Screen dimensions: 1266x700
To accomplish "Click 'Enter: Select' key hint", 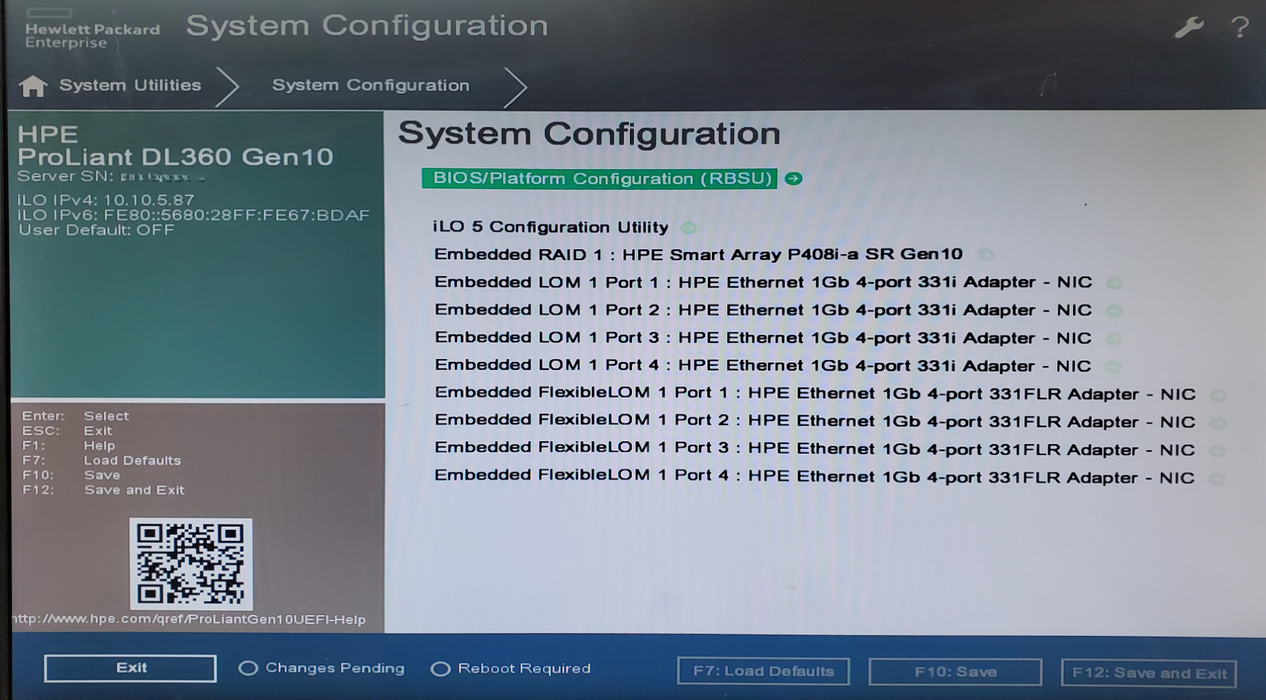I will (x=76, y=416).
